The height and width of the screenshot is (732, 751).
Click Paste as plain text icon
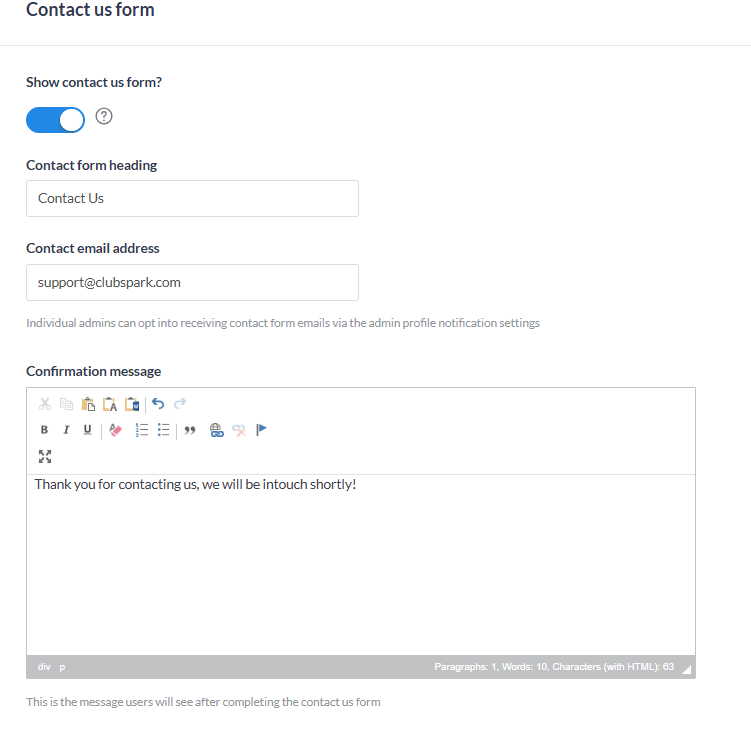click(x=110, y=404)
